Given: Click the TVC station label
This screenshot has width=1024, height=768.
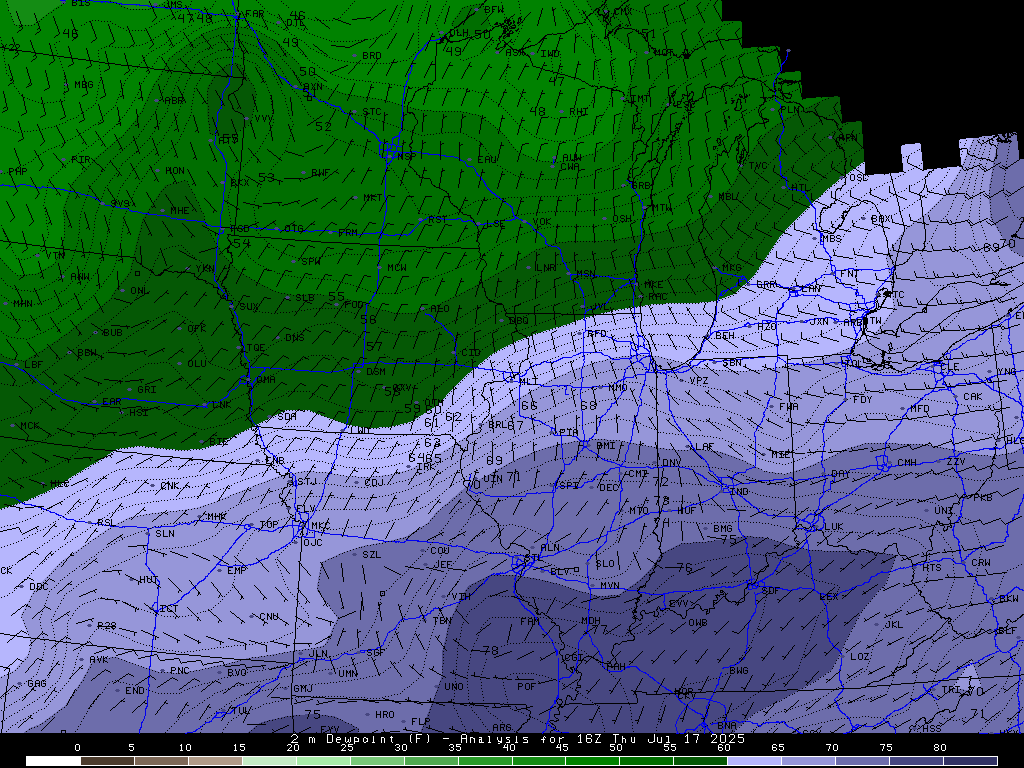Looking at the screenshot, I should coord(758,167).
